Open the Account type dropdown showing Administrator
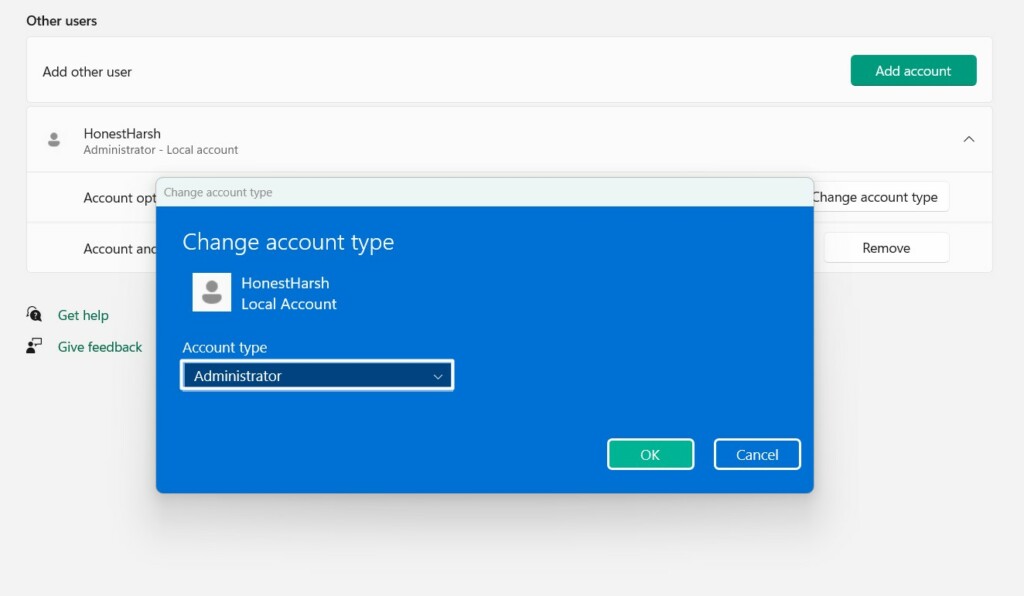Viewport: 1024px width, 596px height. (x=317, y=376)
